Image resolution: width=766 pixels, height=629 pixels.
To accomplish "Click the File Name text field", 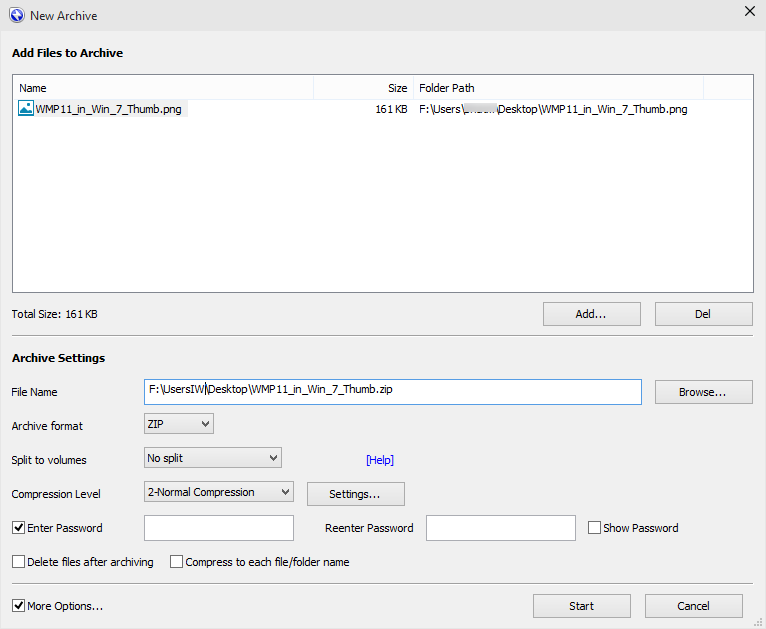I will point(392,391).
